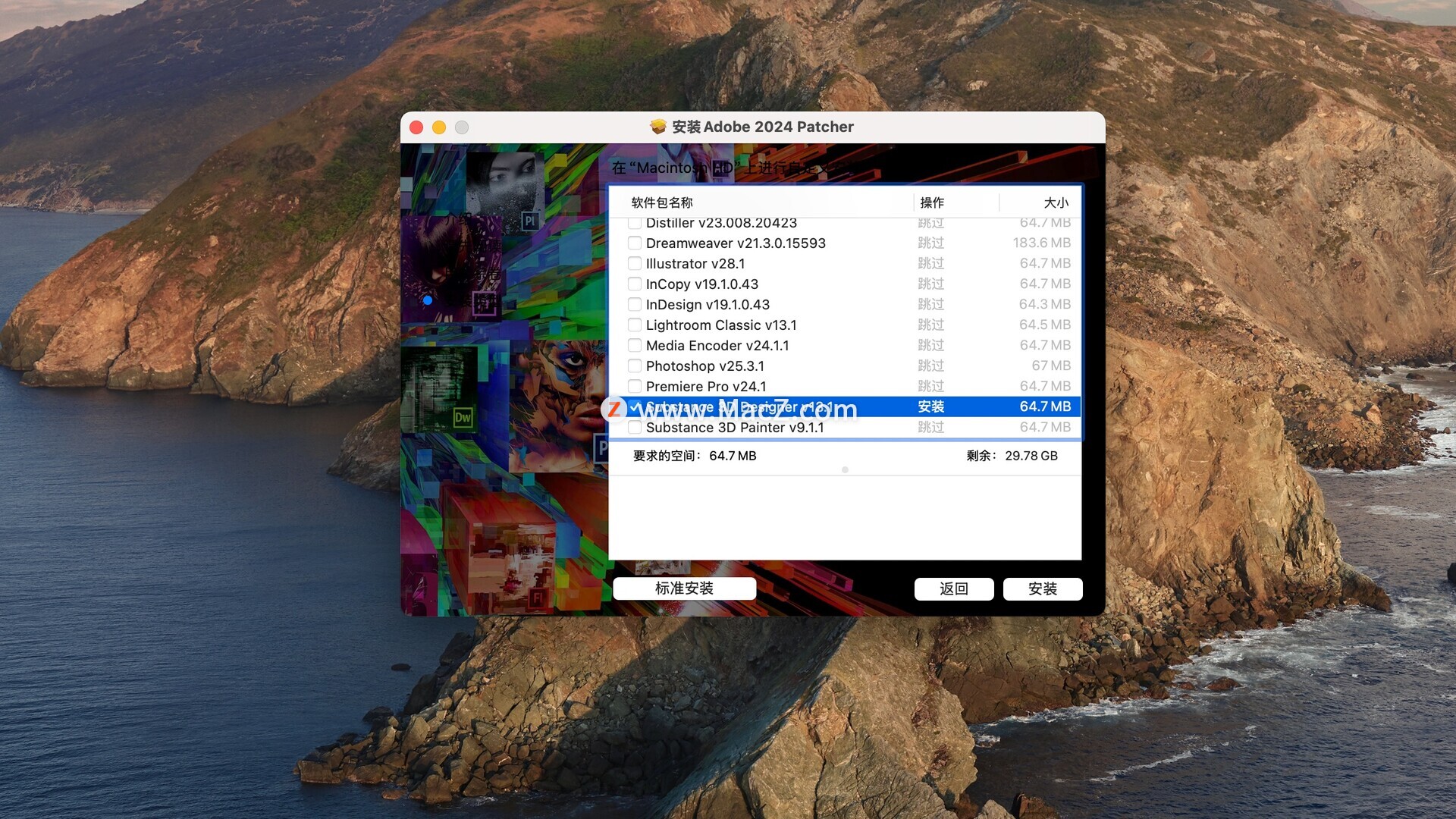Select the Lightroom Classic v13.1 label
The height and width of the screenshot is (819, 1456).
coord(721,325)
